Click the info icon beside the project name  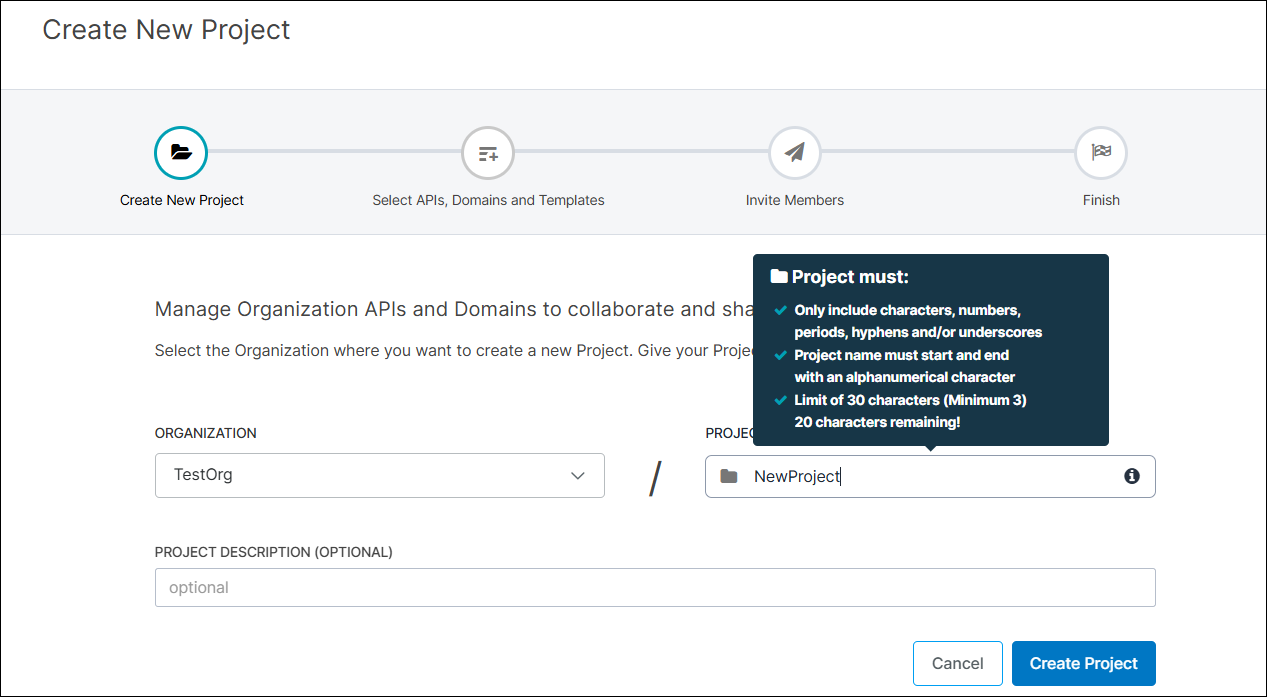click(1131, 476)
